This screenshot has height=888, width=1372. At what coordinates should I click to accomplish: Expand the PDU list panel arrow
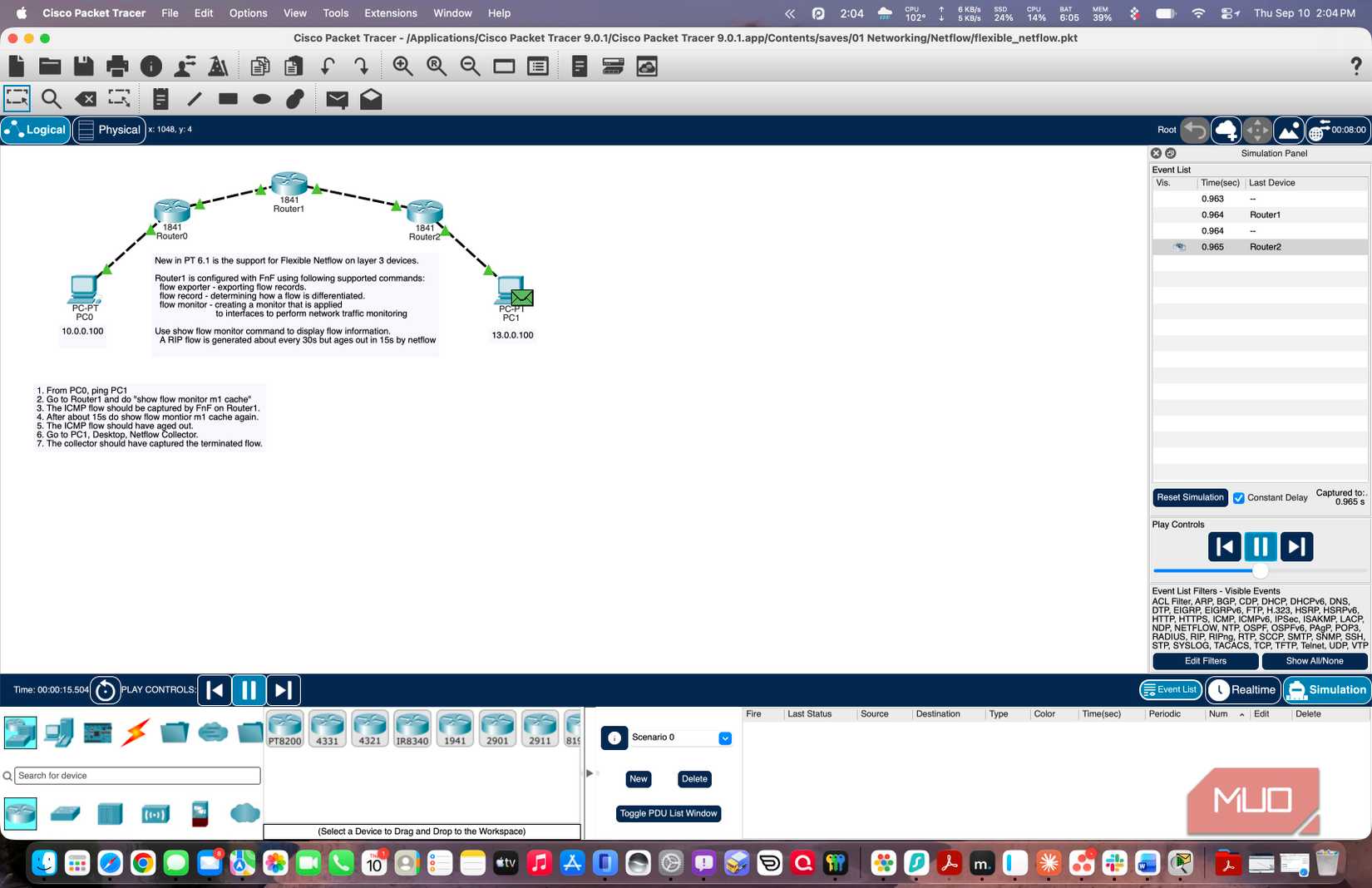coord(590,773)
